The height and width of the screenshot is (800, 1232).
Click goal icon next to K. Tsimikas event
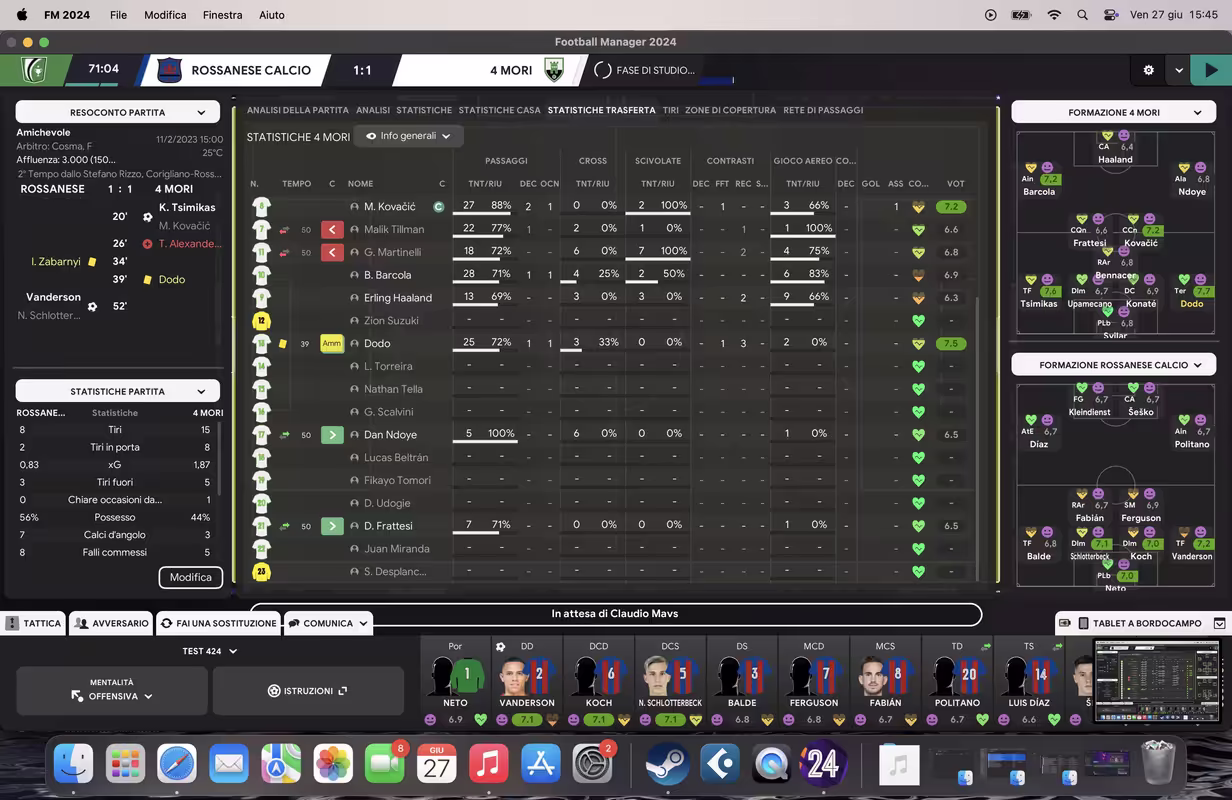coord(148,216)
